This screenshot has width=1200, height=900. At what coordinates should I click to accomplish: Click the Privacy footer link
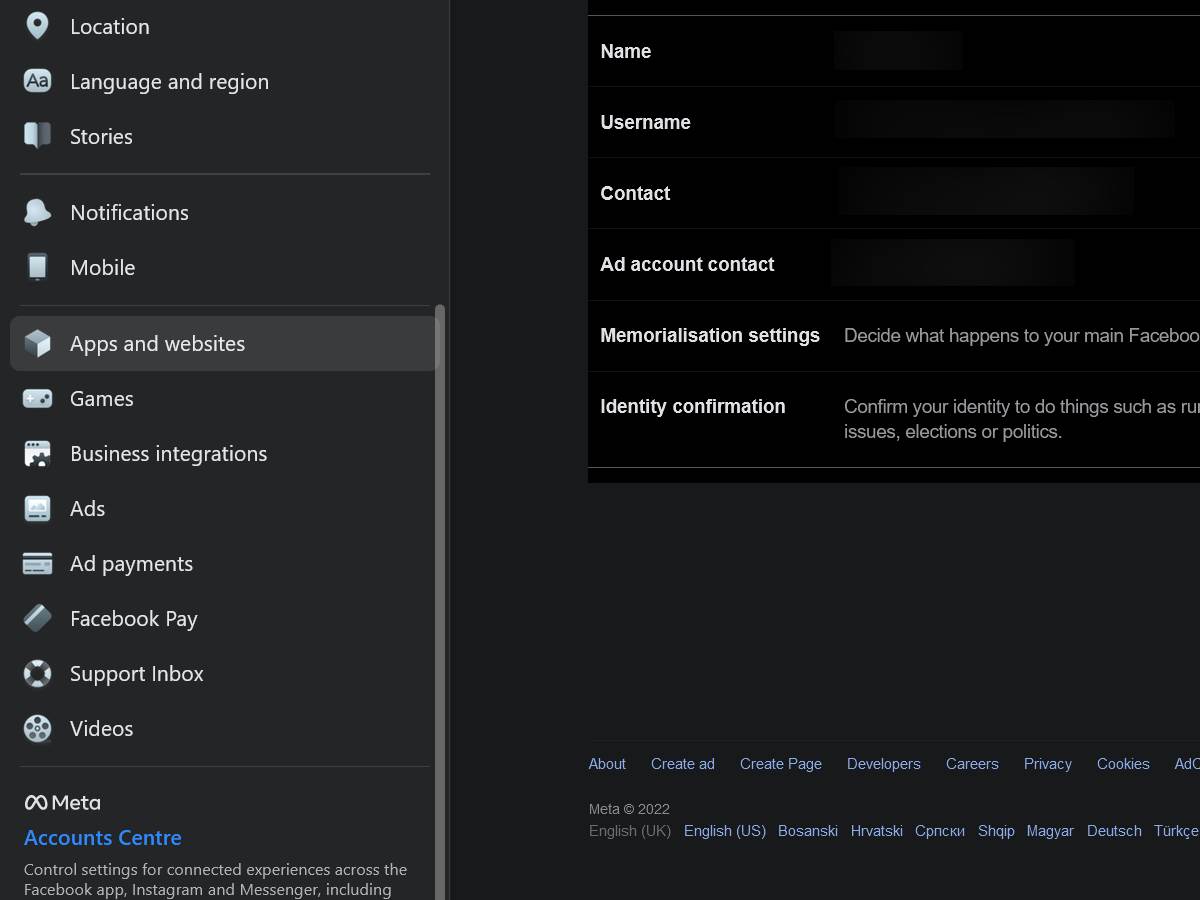[1047, 763]
